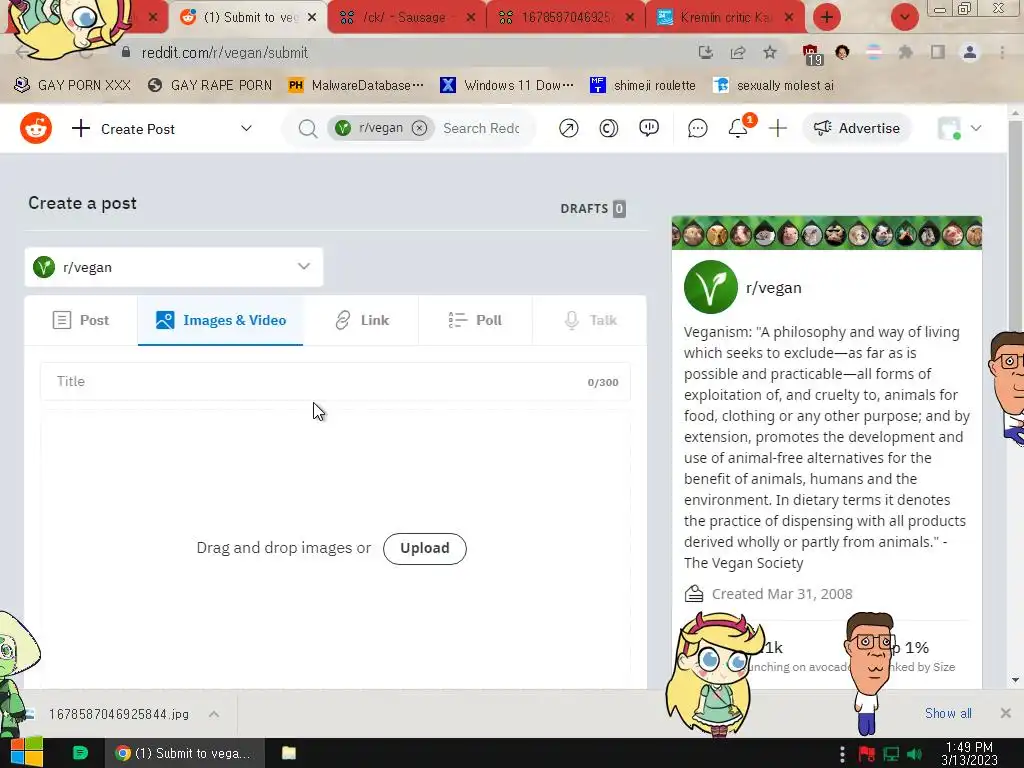The width and height of the screenshot is (1024, 768).
Task: Show hidden tray icons overflow
Action: (x=842, y=754)
